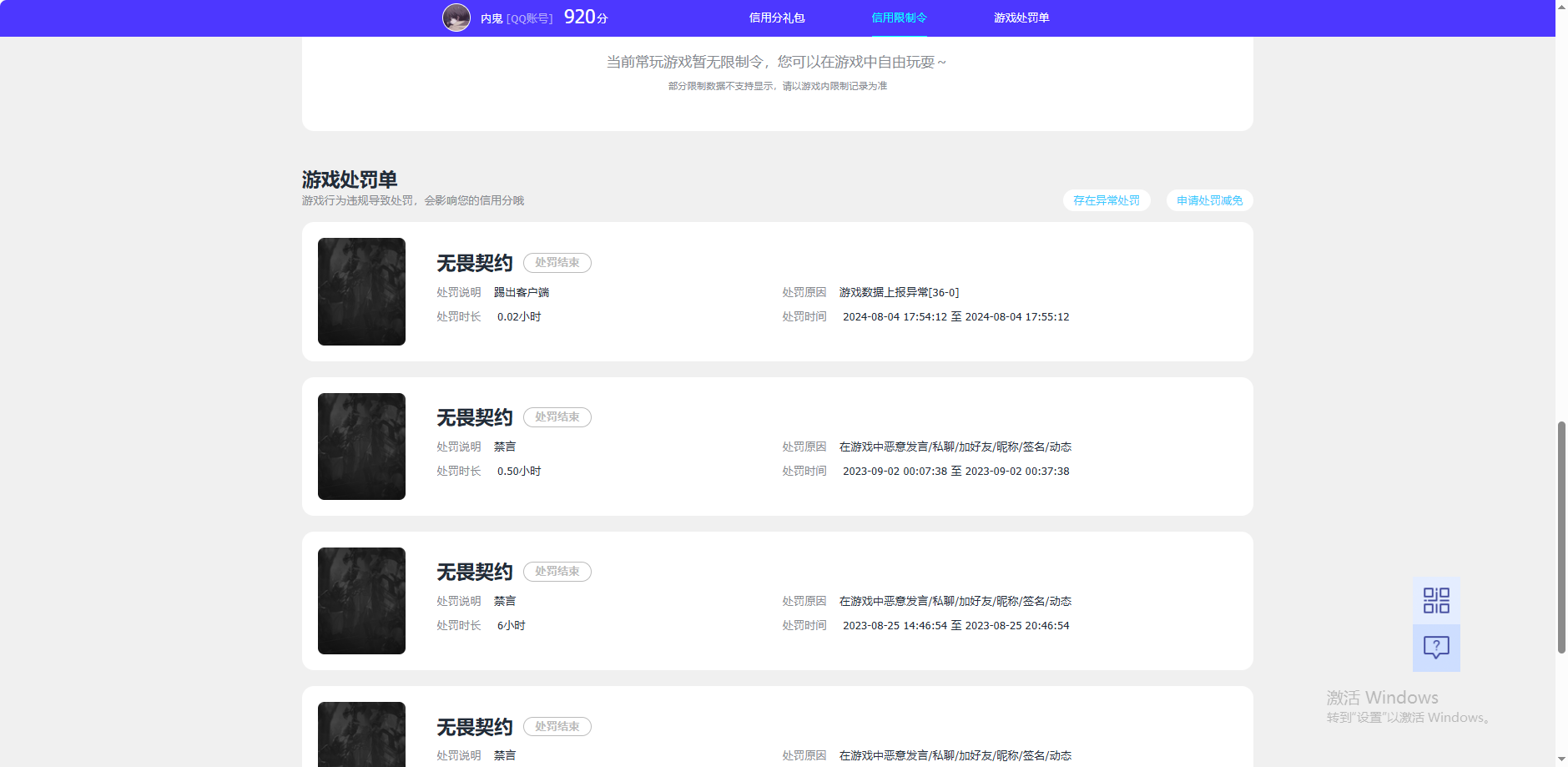Open the 信用分礼包 tab
Image resolution: width=1568 pixels, height=767 pixels.
(777, 18)
